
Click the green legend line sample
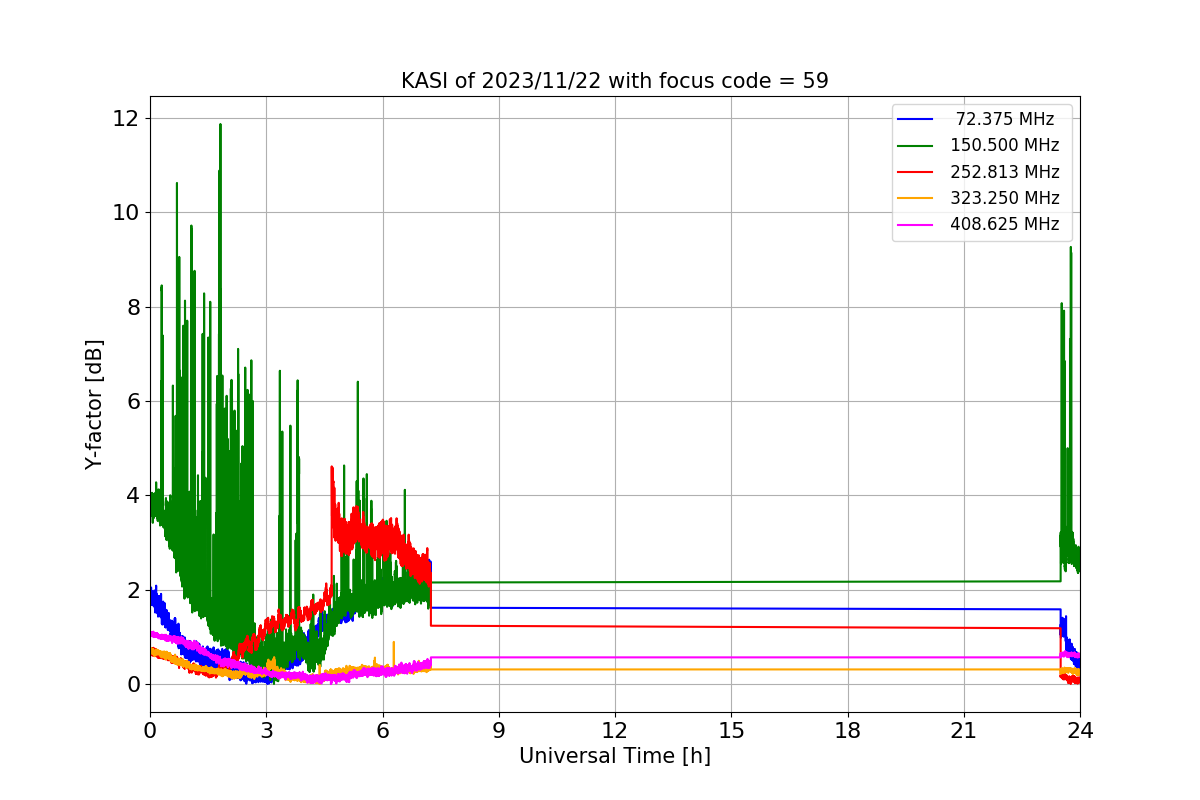(x=916, y=145)
